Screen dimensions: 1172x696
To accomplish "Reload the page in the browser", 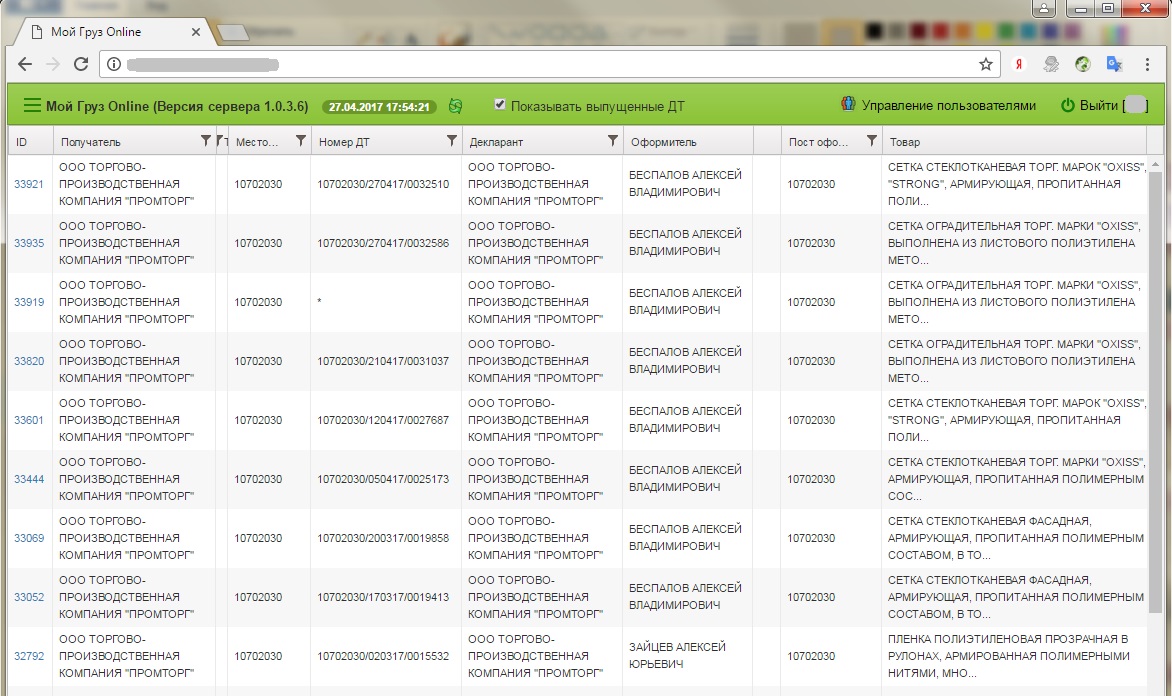I will point(81,64).
